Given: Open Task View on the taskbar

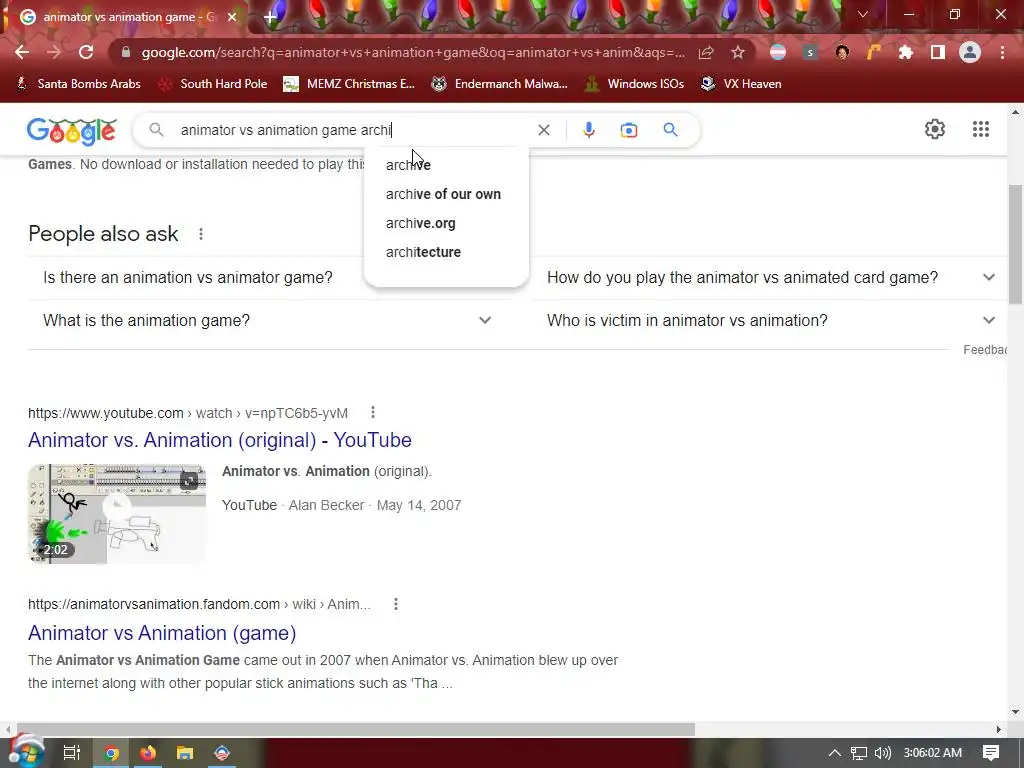Looking at the screenshot, I should [x=71, y=753].
